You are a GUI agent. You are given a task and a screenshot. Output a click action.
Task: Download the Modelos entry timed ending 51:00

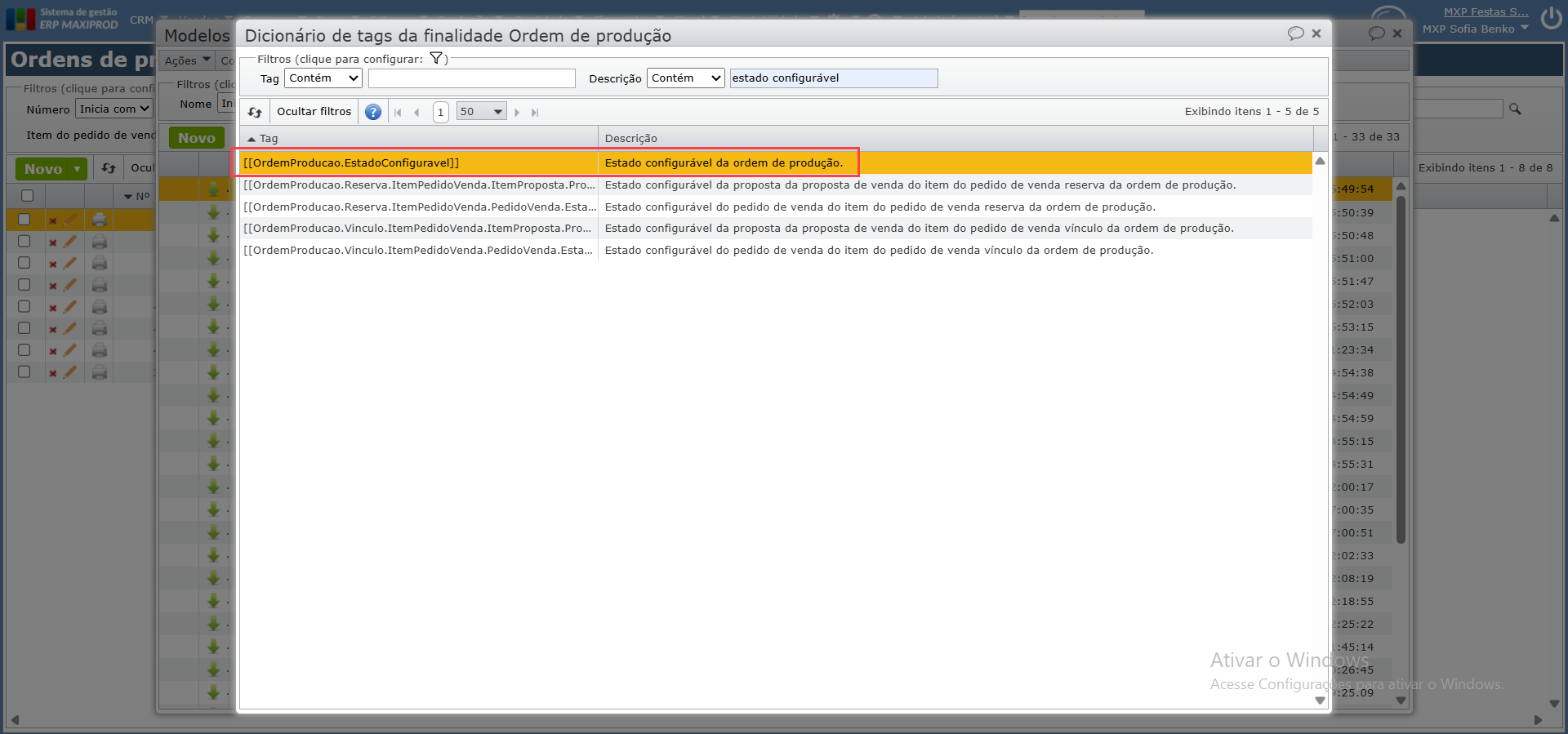coord(213,258)
